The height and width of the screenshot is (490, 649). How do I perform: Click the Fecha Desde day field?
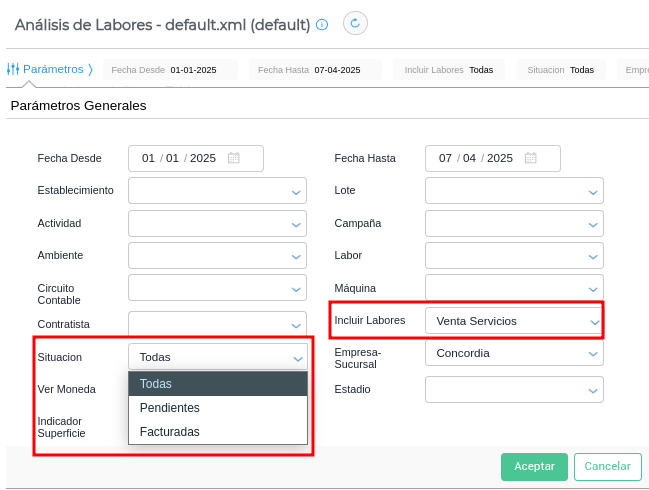pos(149,158)
